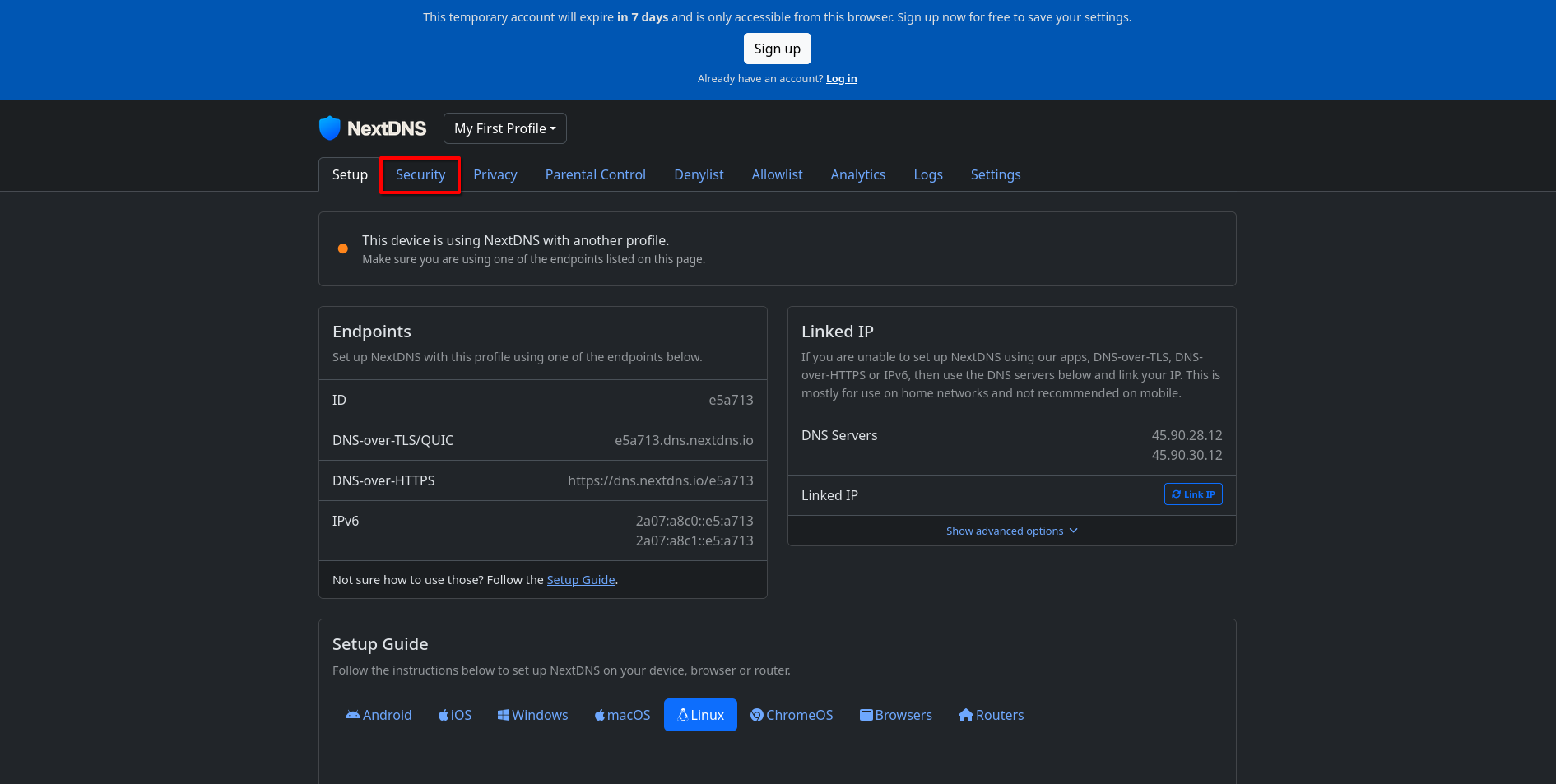Expand Show advanced options
The height and width of the screenshot is (784, 1556).
pyautogui.click(x=1011, y=531)
